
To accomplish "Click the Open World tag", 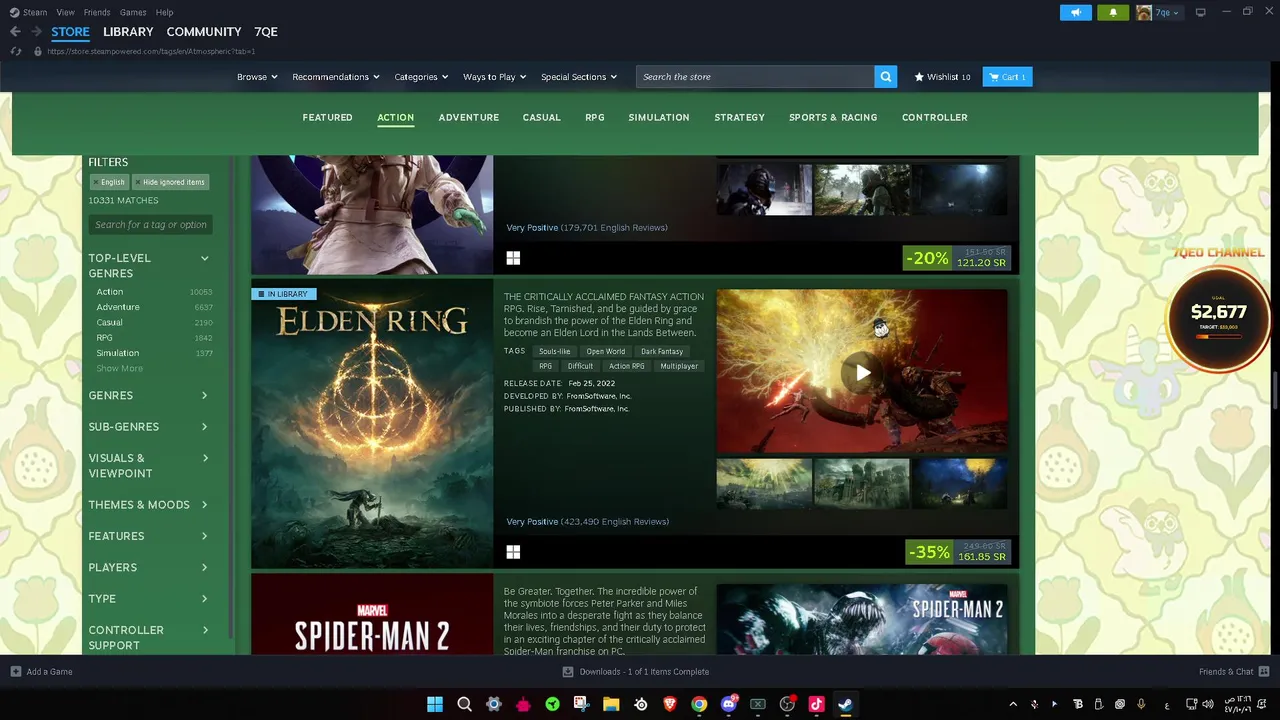I will (606, 352).
